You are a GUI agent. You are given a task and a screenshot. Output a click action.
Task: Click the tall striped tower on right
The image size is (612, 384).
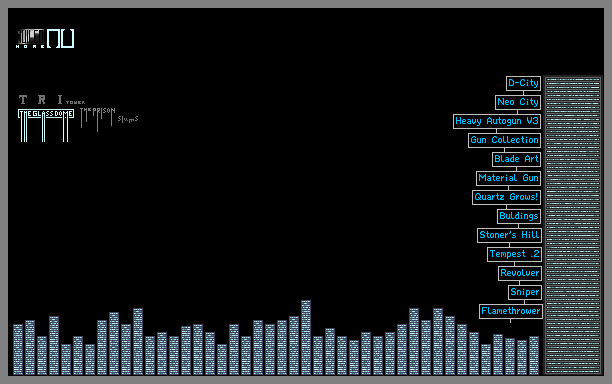[x=573, y=225]
